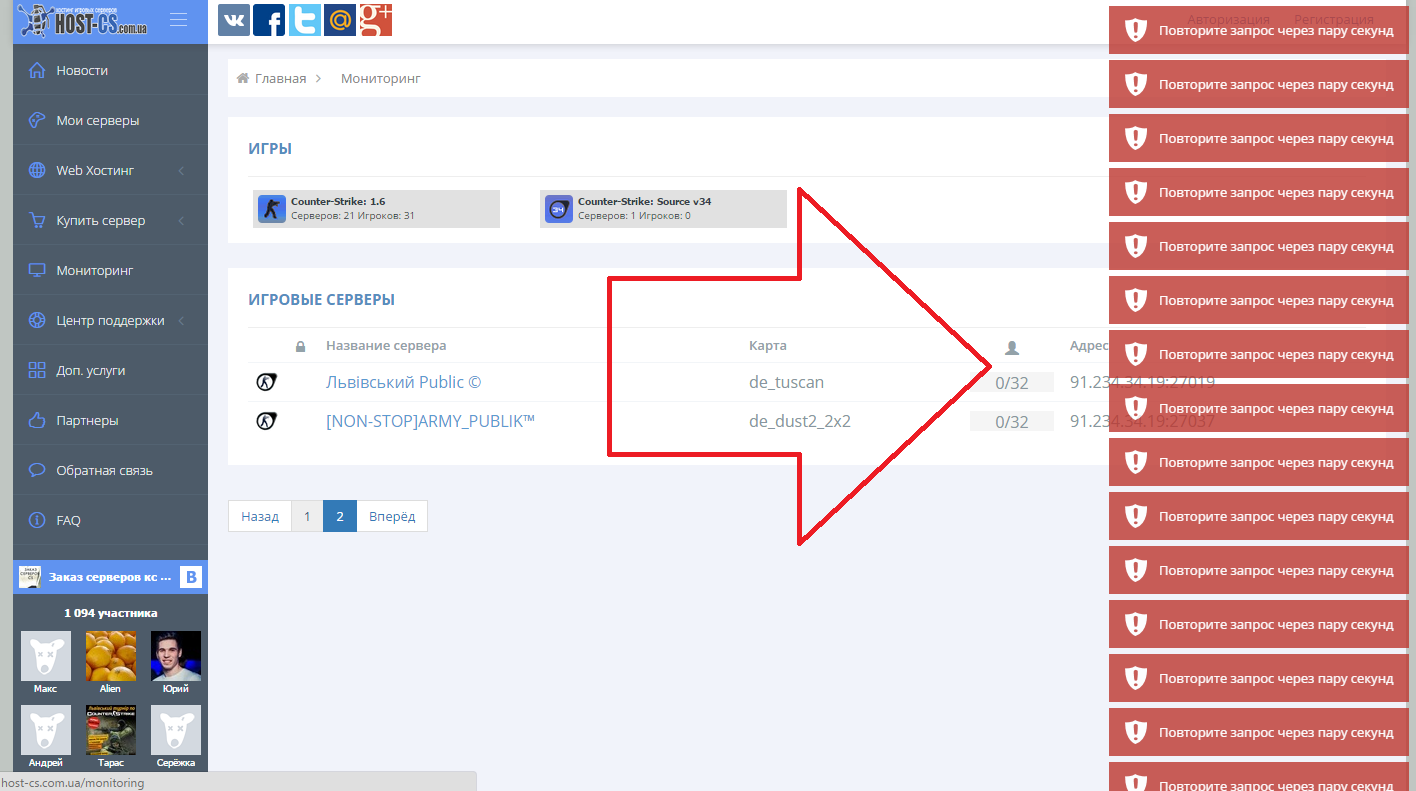This screenshot has width=1416, height=791.
Task: Open Макс member avatar
Action: 46,656
